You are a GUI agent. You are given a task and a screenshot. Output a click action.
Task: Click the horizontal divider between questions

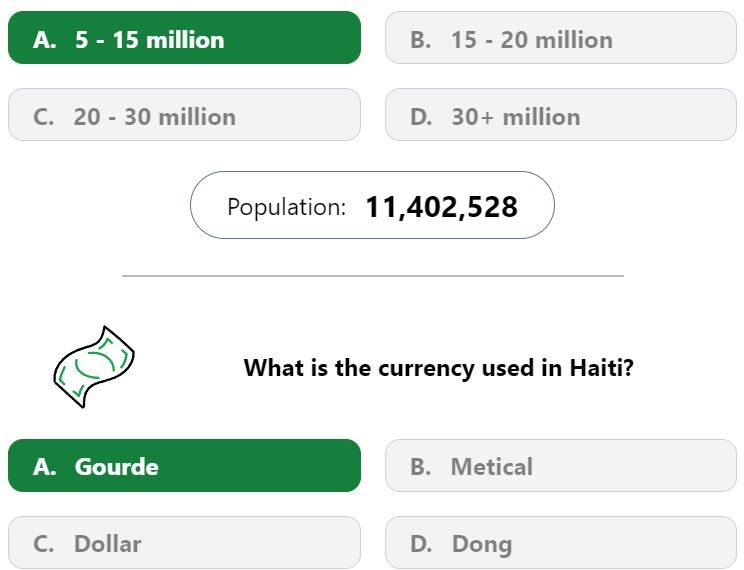pos(373,275)
